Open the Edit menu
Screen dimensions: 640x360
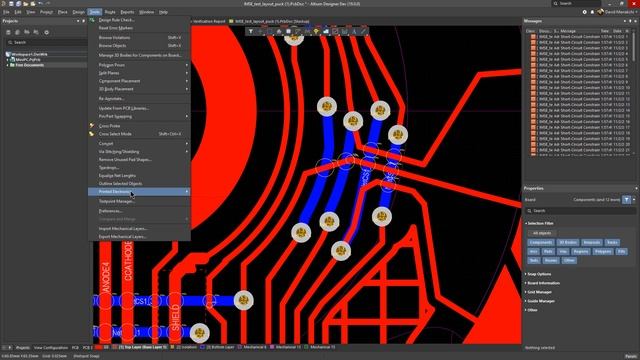coord(18,12)
